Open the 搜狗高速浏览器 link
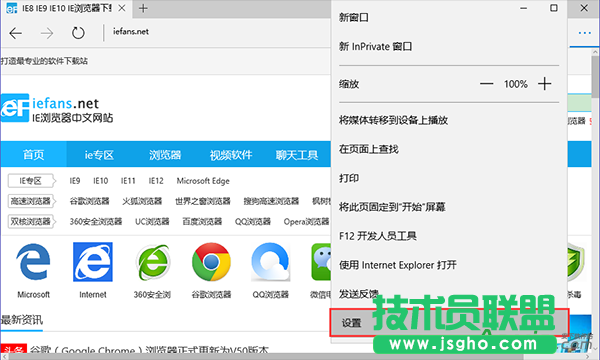This screenshot has width=600, height=360. point(271,201)
